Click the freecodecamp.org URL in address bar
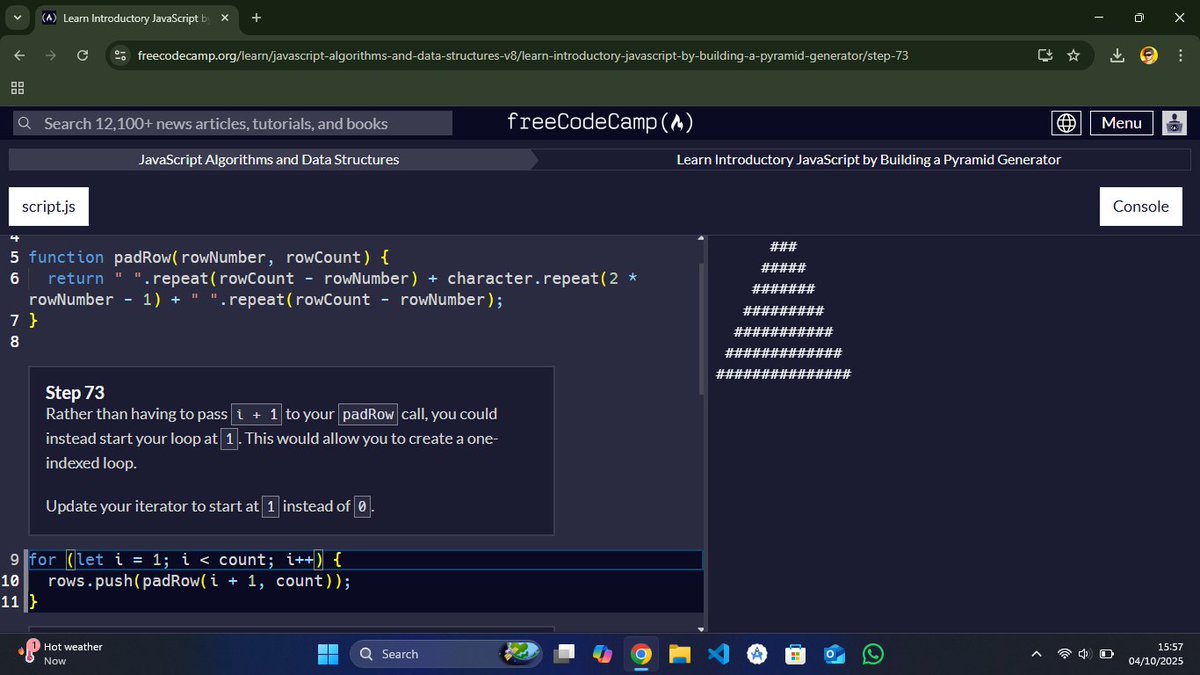The height and width of the screenshot is (675, 1200). (523, 55)
